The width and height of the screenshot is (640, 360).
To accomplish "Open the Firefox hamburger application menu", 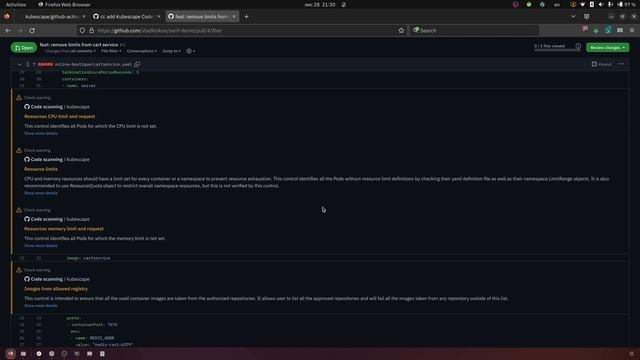I will [x=632, y=30].
